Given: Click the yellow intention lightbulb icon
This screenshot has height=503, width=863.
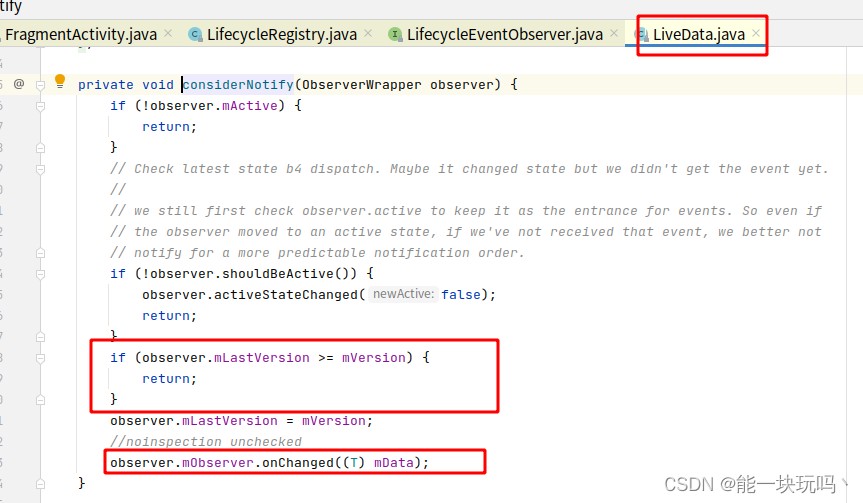Looking at the screenshot, I should tap(60, 81).
